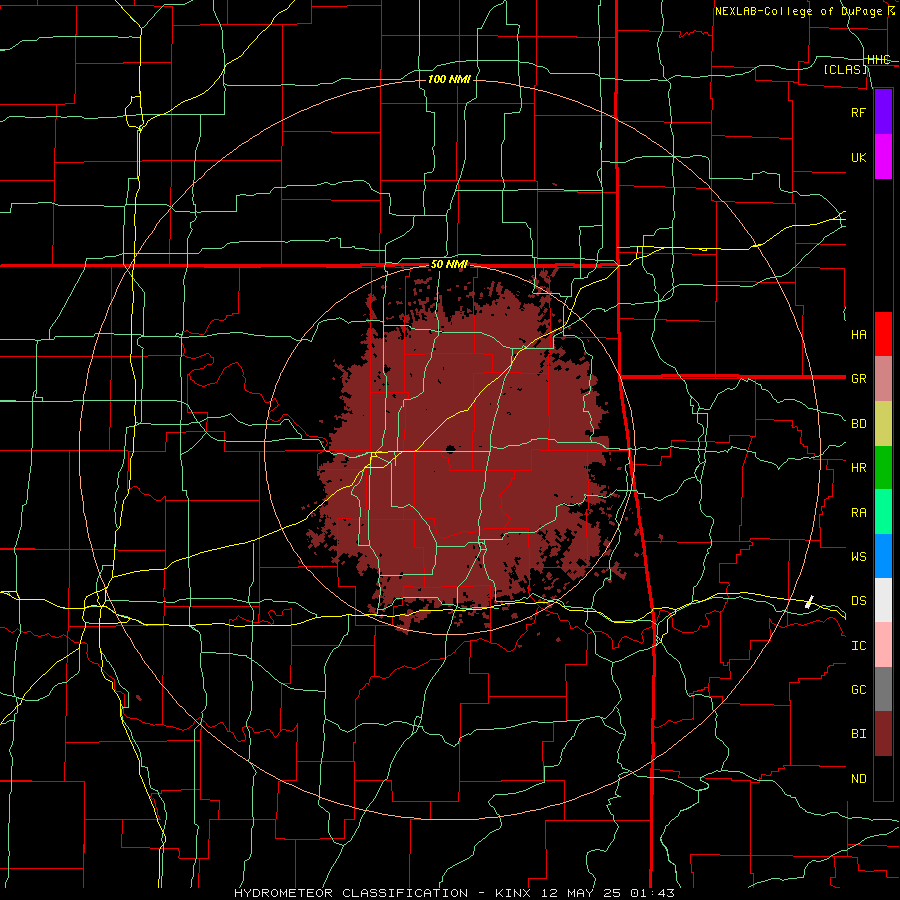Viewport: 900px width, 900px height.
Task: Click the HYDROMETEOR CLASSIFICATION title text
Action: pos(351,893)
